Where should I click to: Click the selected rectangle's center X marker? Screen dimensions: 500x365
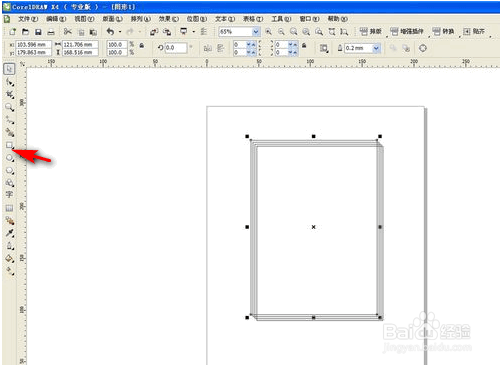[313, 227]
